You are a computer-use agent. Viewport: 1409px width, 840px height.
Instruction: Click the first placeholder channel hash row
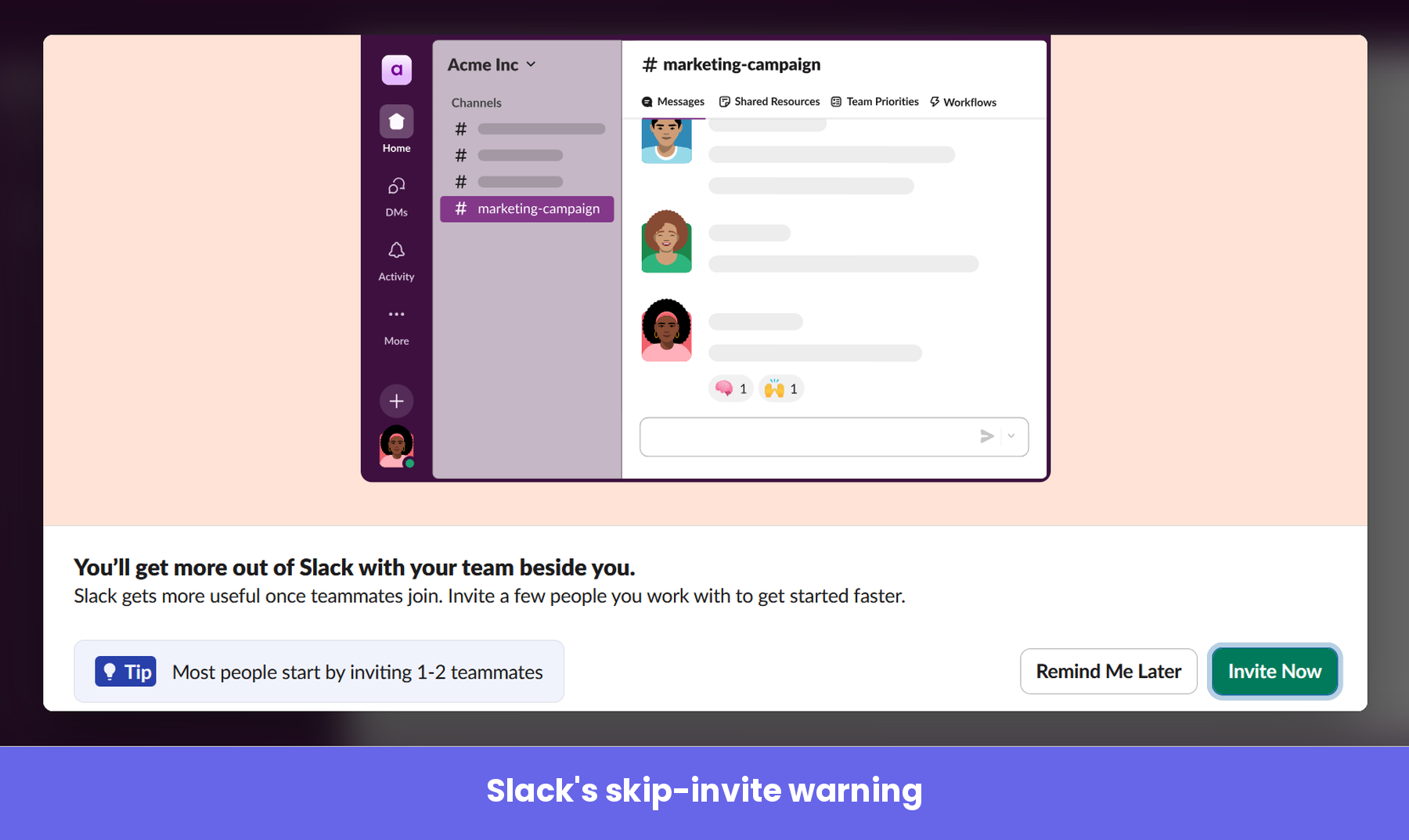[x=530, y=129]
